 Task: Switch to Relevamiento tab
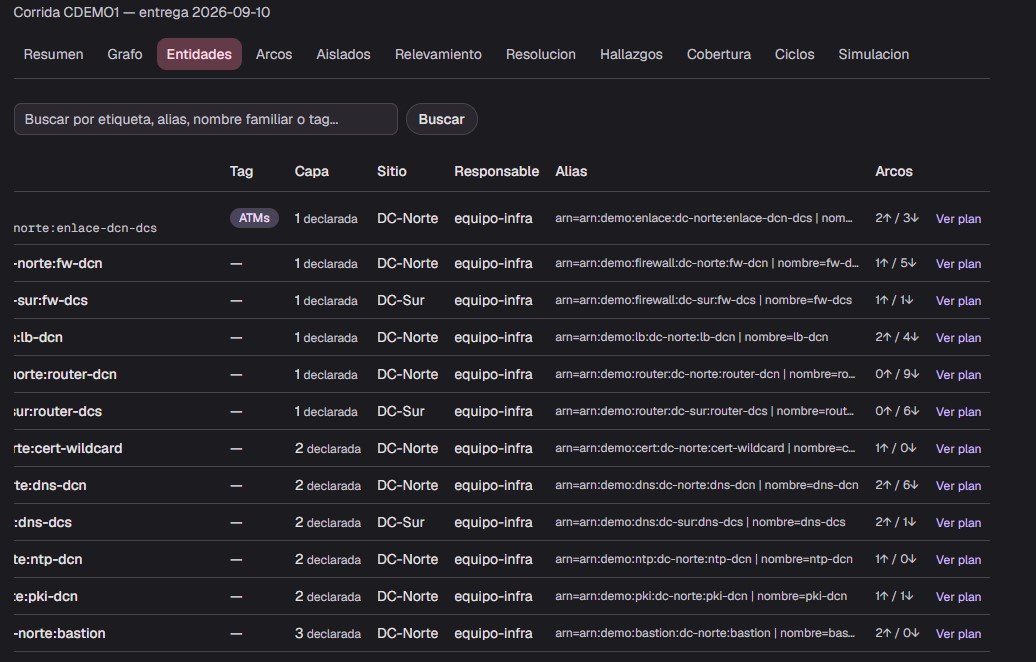click(x=438, y=54)
